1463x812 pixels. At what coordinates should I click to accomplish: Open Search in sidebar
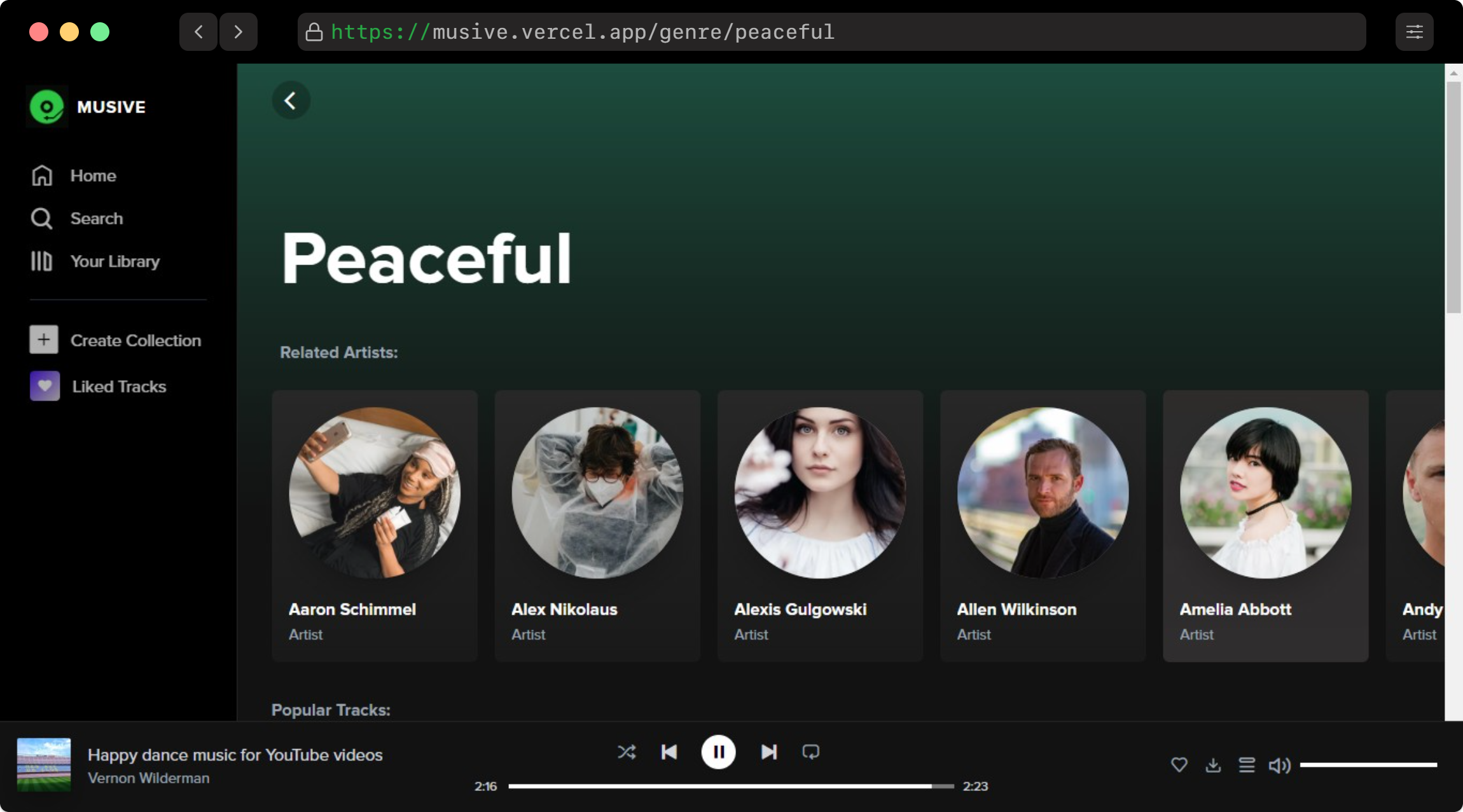pyautogui.click(x=95, y=219)
